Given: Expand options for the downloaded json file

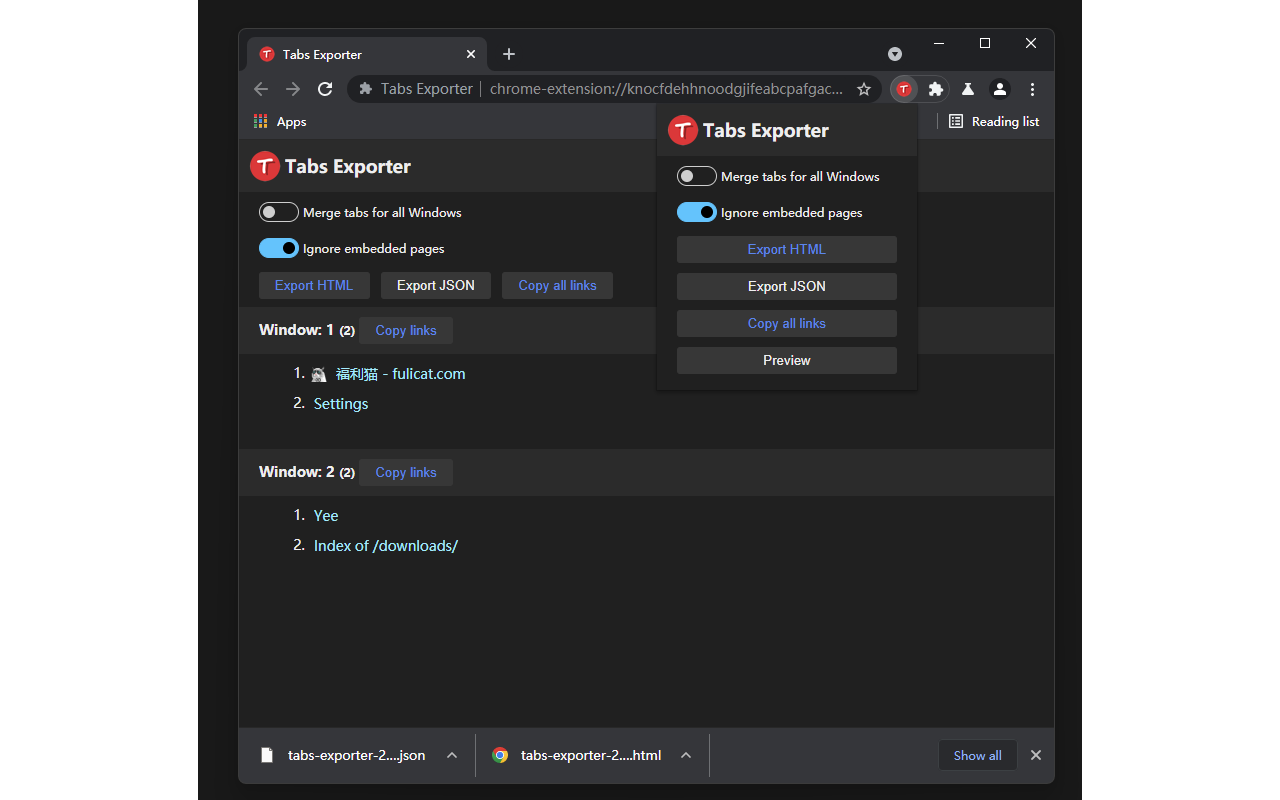Looking at the screenshot, I should [x=452, y=755].
